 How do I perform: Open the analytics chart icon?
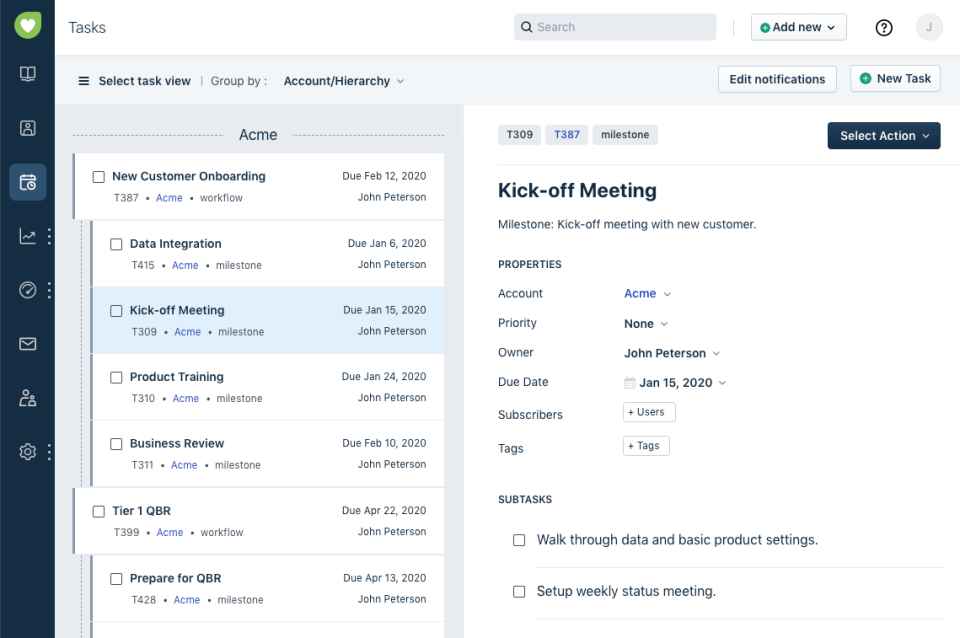[27, 236]
